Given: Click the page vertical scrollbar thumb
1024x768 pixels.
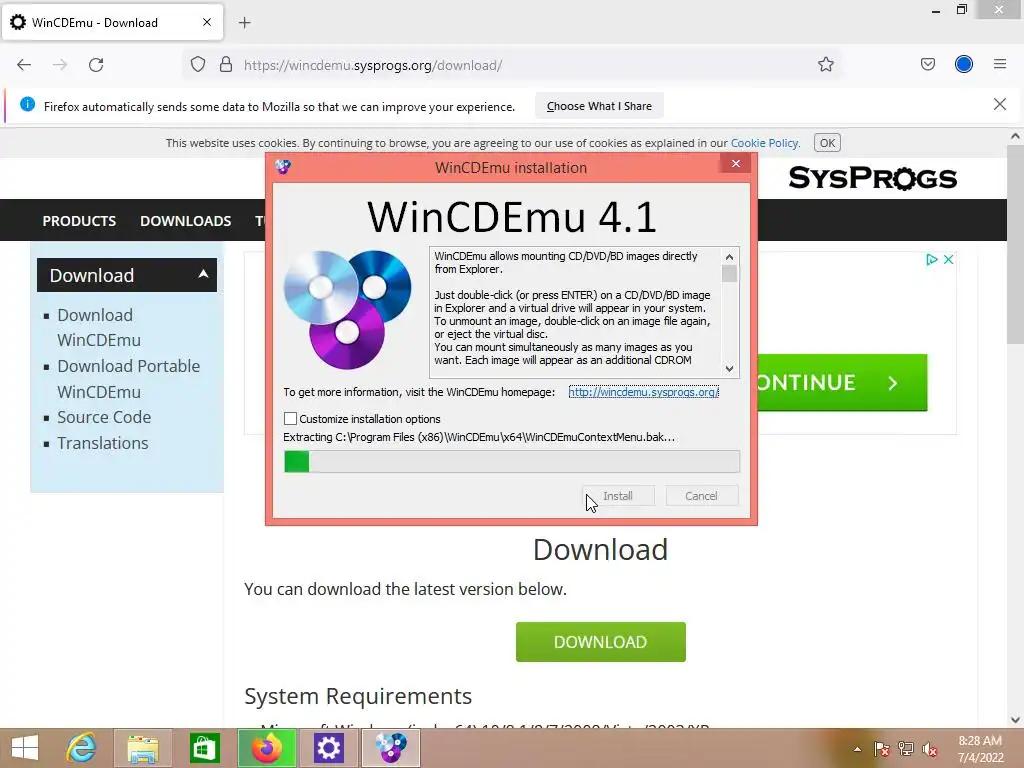Looking at the screenshot, I should point(1015,245).
